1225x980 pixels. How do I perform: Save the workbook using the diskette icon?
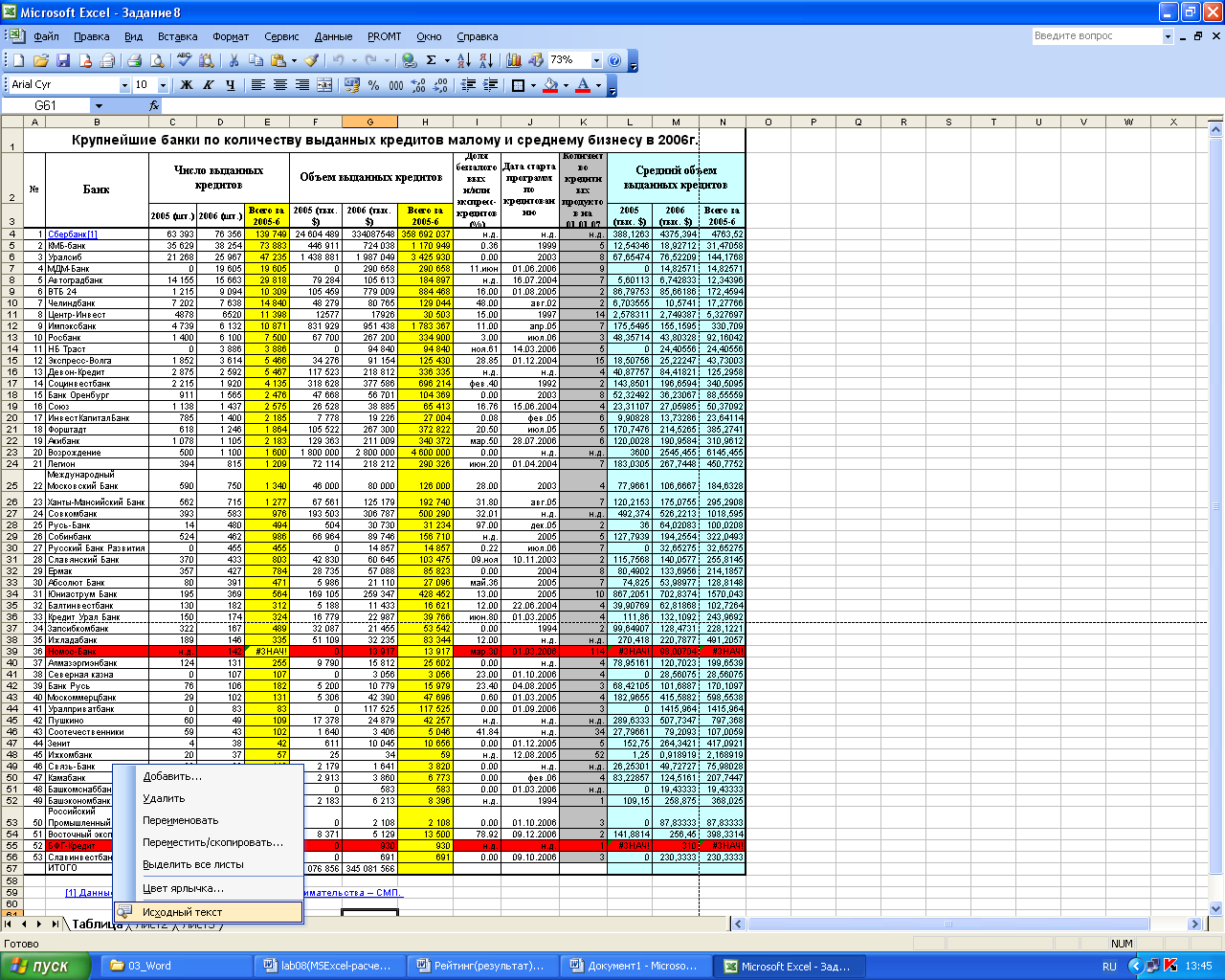point(63,60)
